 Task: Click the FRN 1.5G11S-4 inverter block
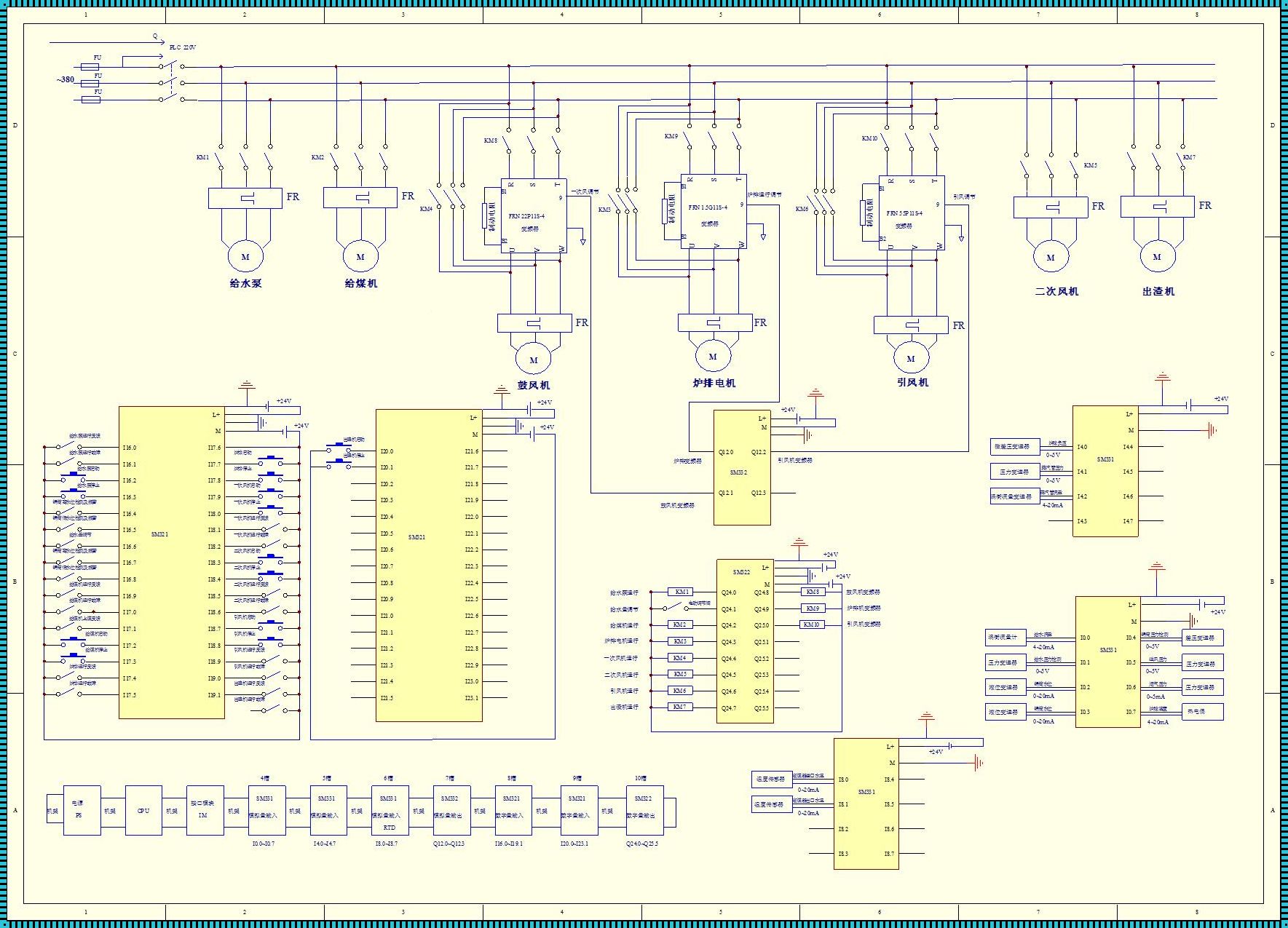pyautogui.click(x=714, y=211)
